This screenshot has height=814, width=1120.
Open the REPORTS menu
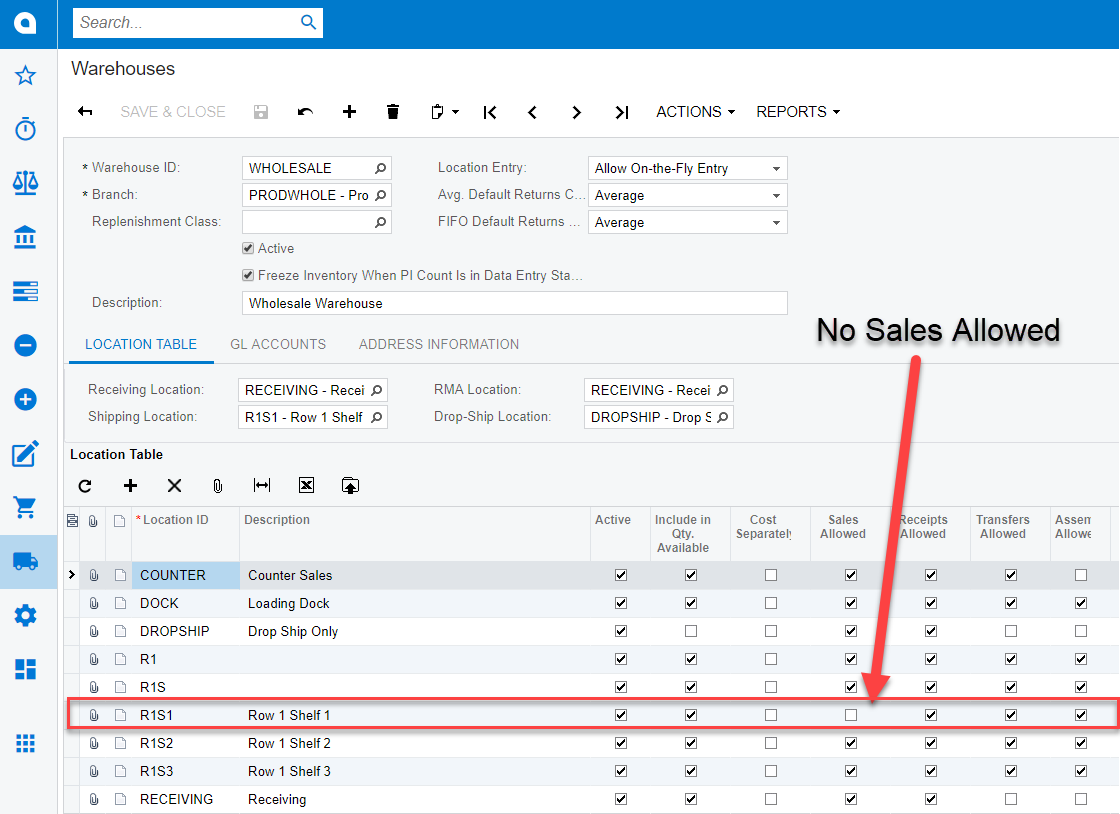click(x=797, y=112)
